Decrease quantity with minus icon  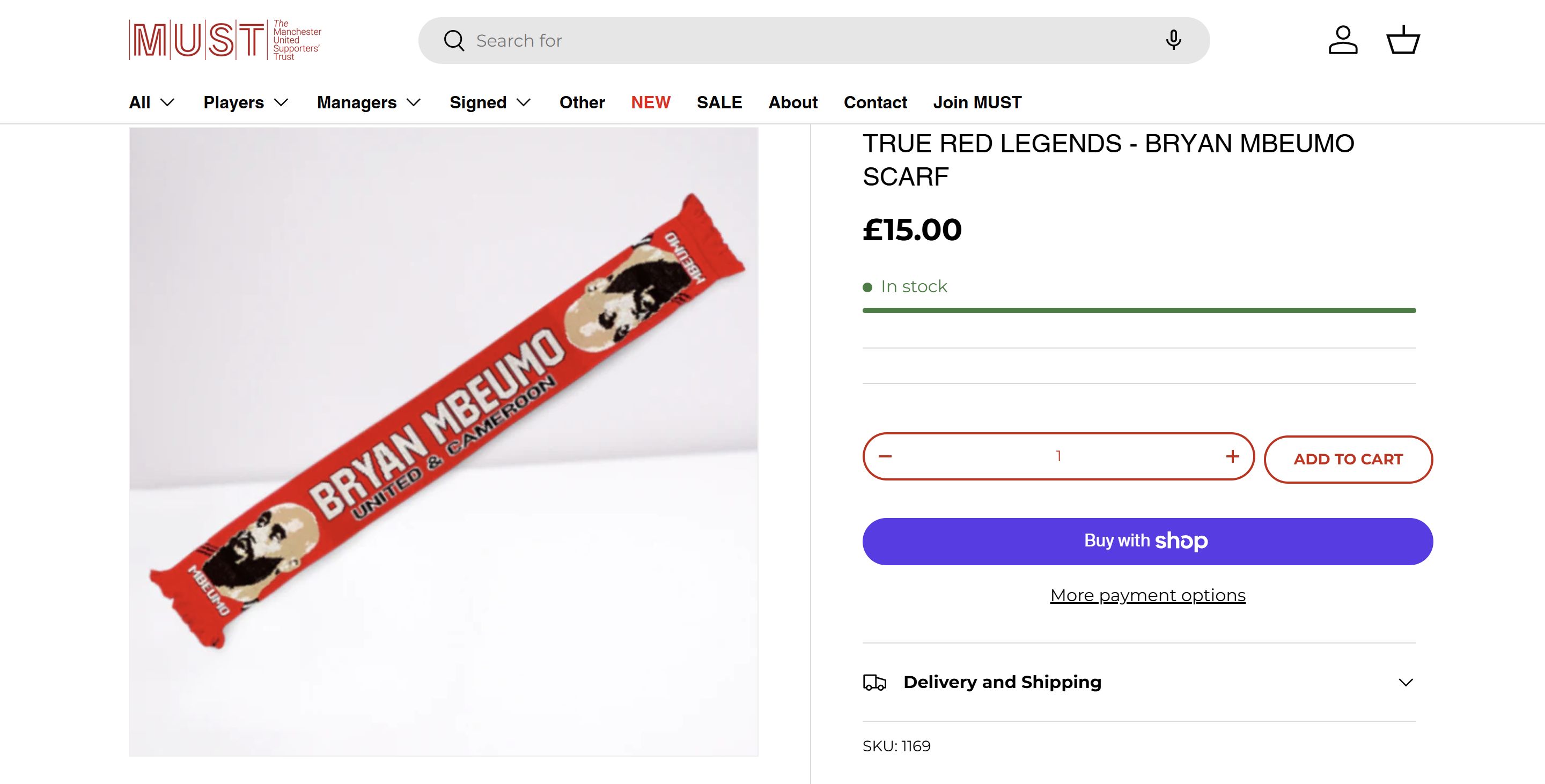[x=885, y=456]
